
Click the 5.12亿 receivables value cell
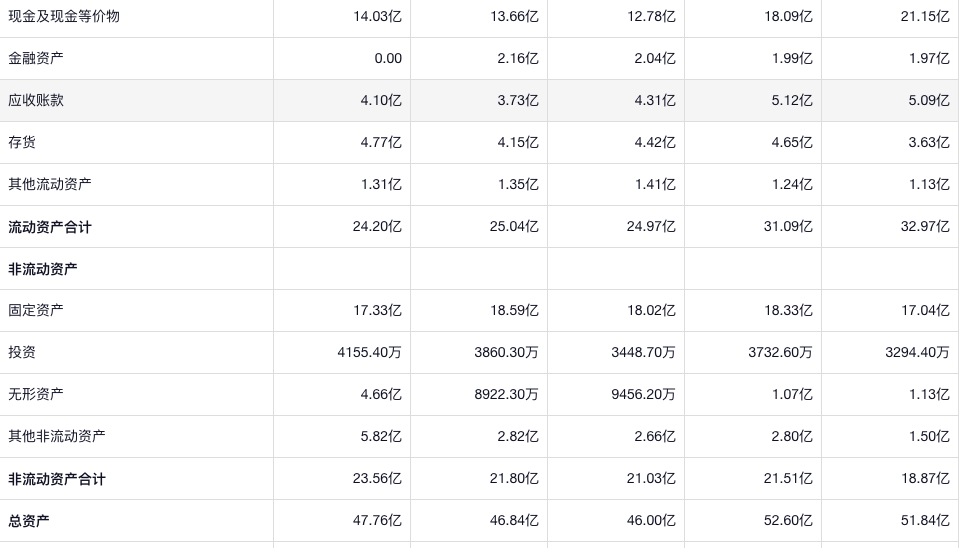[792, 100]
